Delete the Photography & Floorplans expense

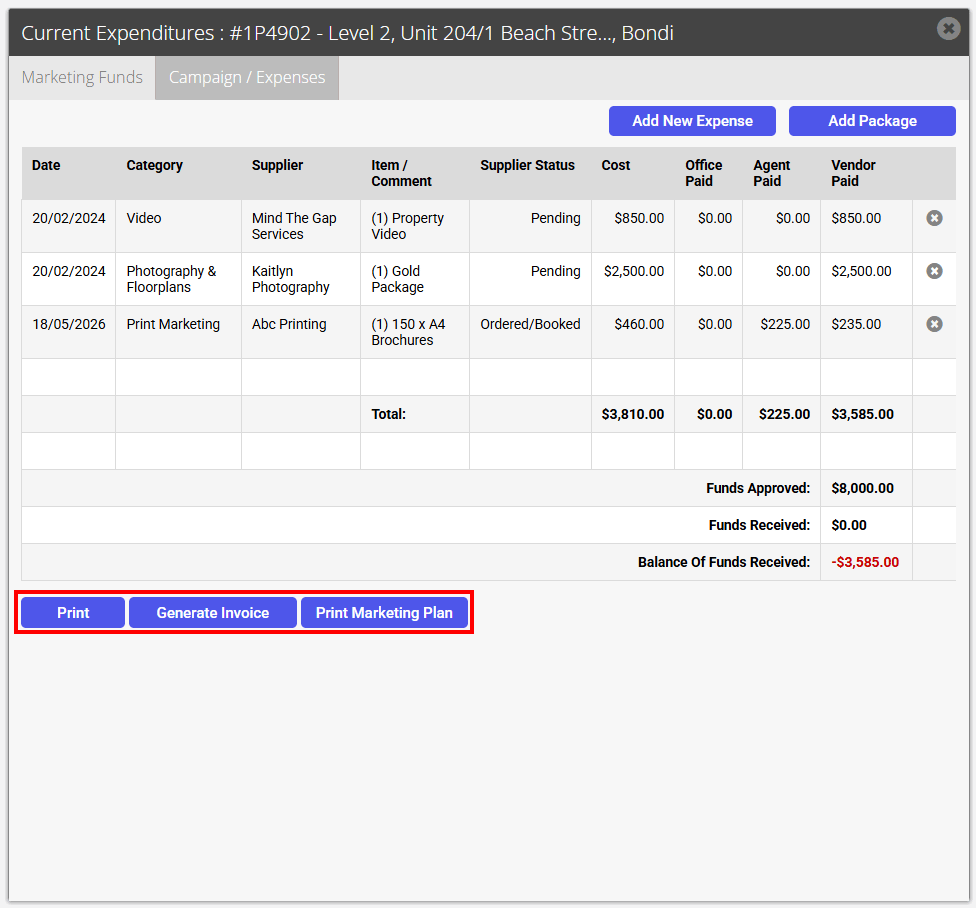coord(934,271)
